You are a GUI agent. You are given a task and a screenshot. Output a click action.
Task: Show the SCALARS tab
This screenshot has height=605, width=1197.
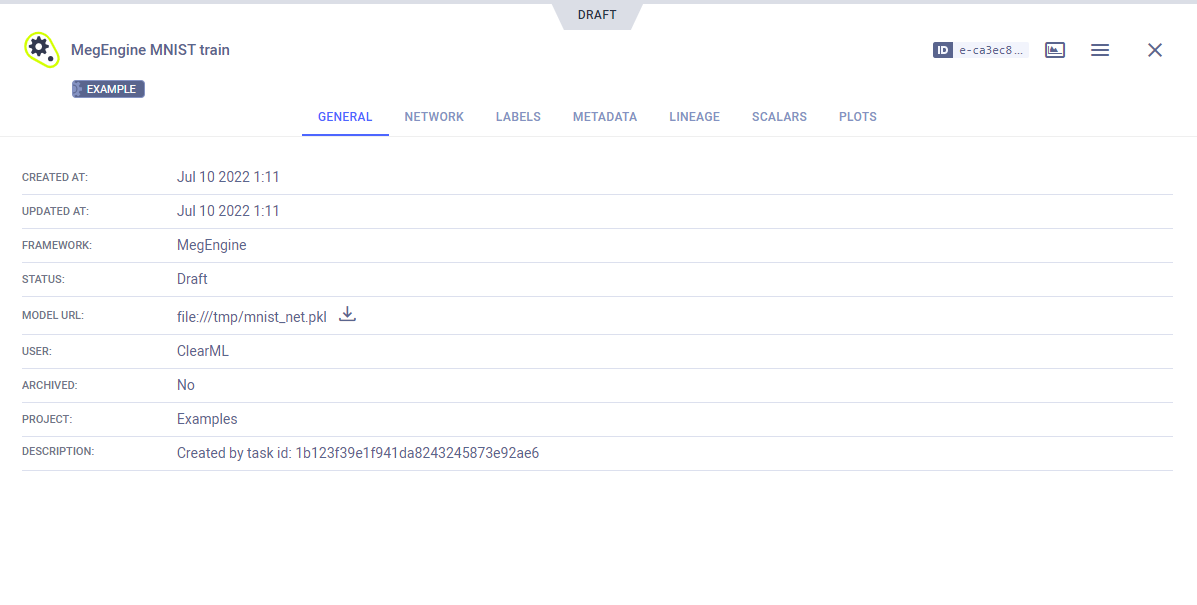779,117
